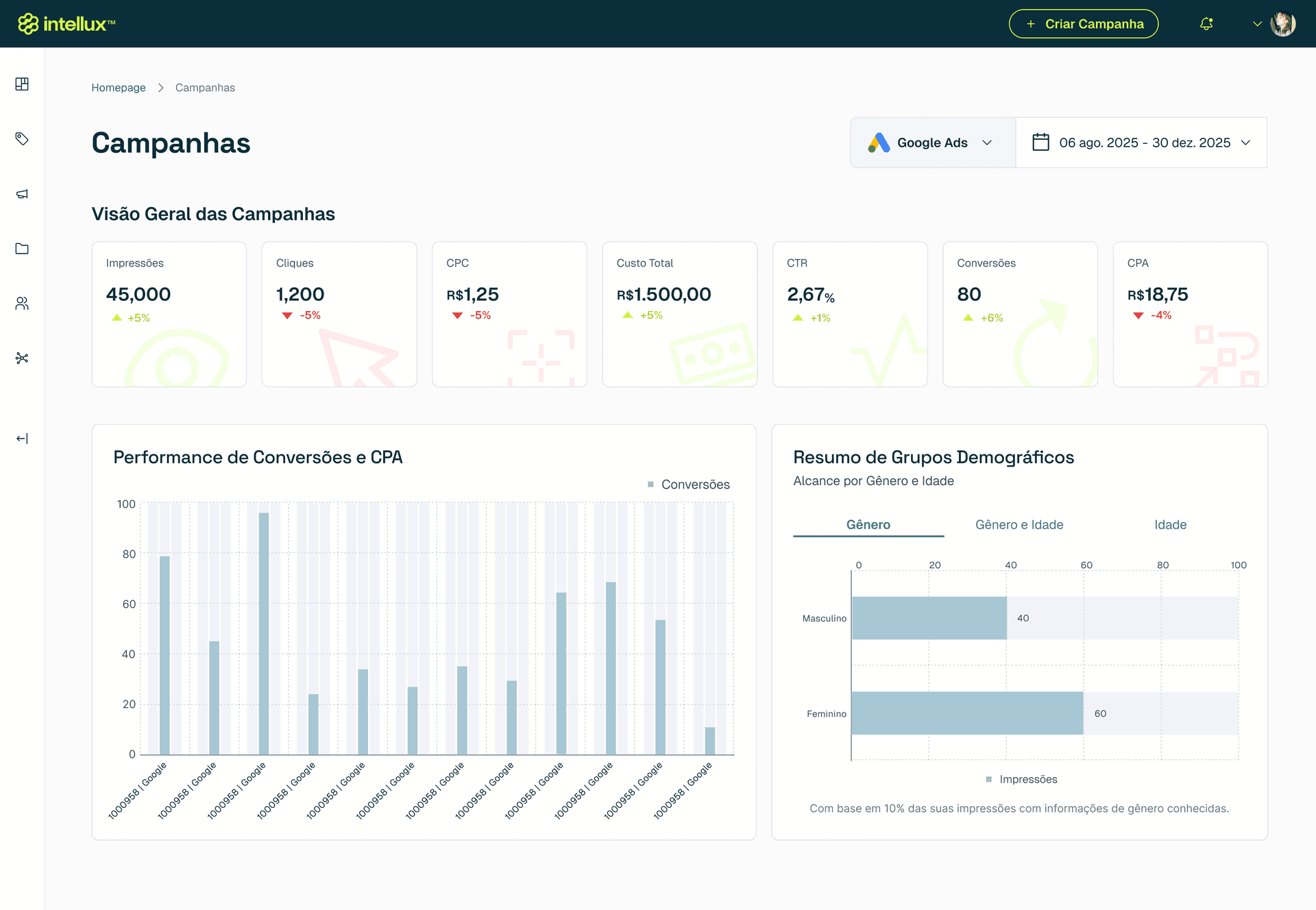This screenshot has height=910, width=1316.
Task: Toggle the Impressões legend item
Action: click(1021, 779)
